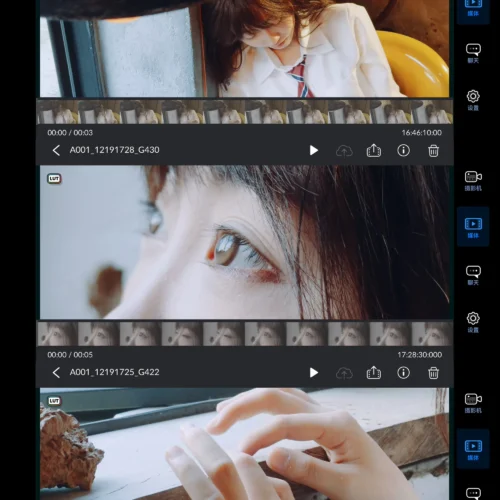The height and width of the screenshot is (500, 500).
Task: Show info for clip A001_12191725_G422
Action: (403, 372)
